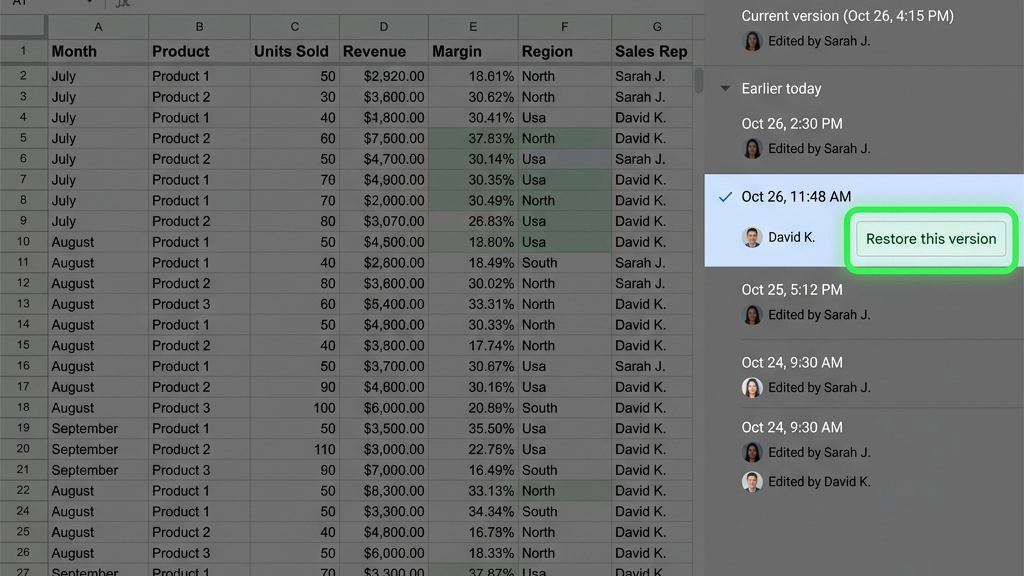Select row 5 header
Screen dimensions: 1024x576
(x=24, y=138)
